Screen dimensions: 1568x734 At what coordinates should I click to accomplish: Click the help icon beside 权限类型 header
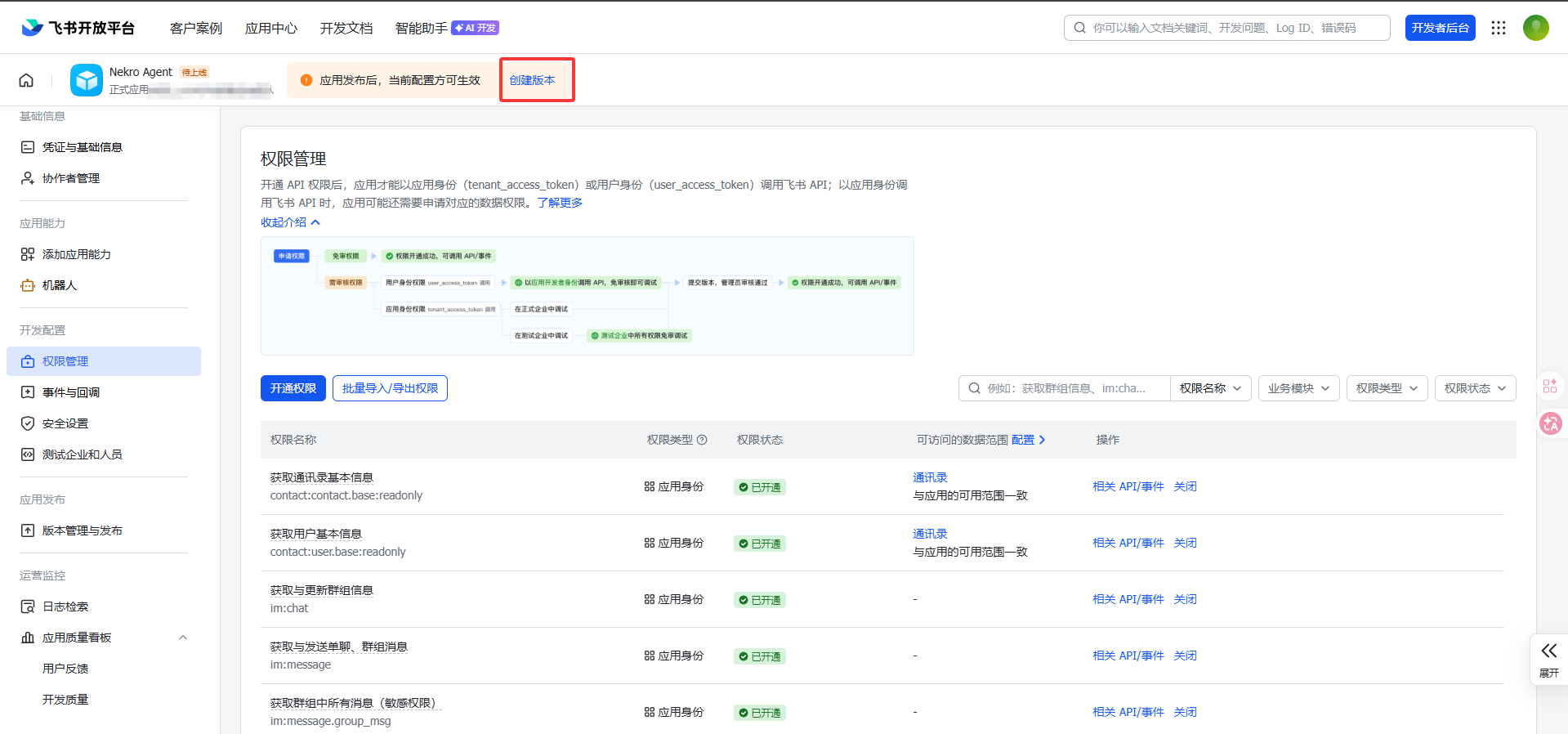tap(702, 440)
